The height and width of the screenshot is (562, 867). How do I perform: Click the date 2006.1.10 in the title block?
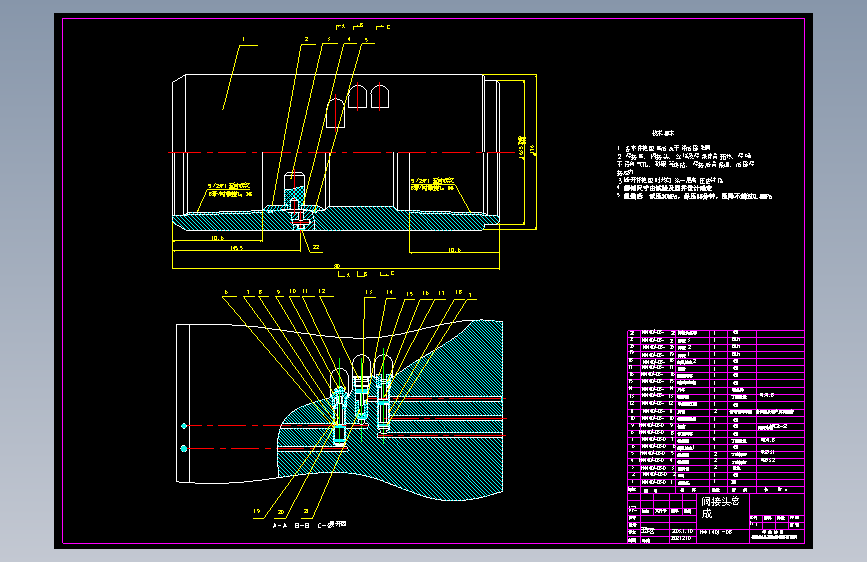682,531
